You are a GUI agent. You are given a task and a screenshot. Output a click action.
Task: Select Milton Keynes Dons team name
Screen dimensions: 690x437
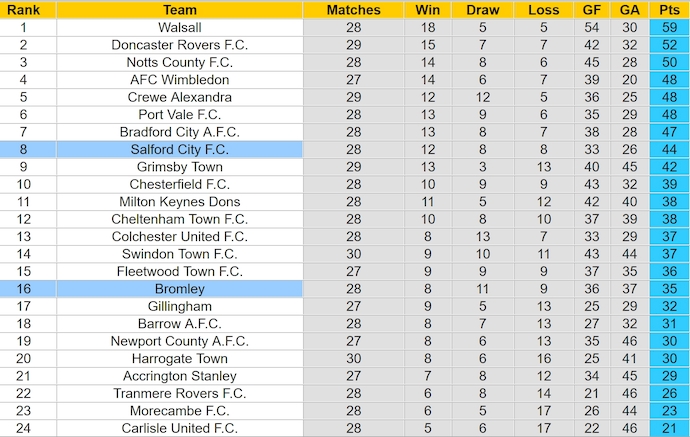(x=179, y=202)
